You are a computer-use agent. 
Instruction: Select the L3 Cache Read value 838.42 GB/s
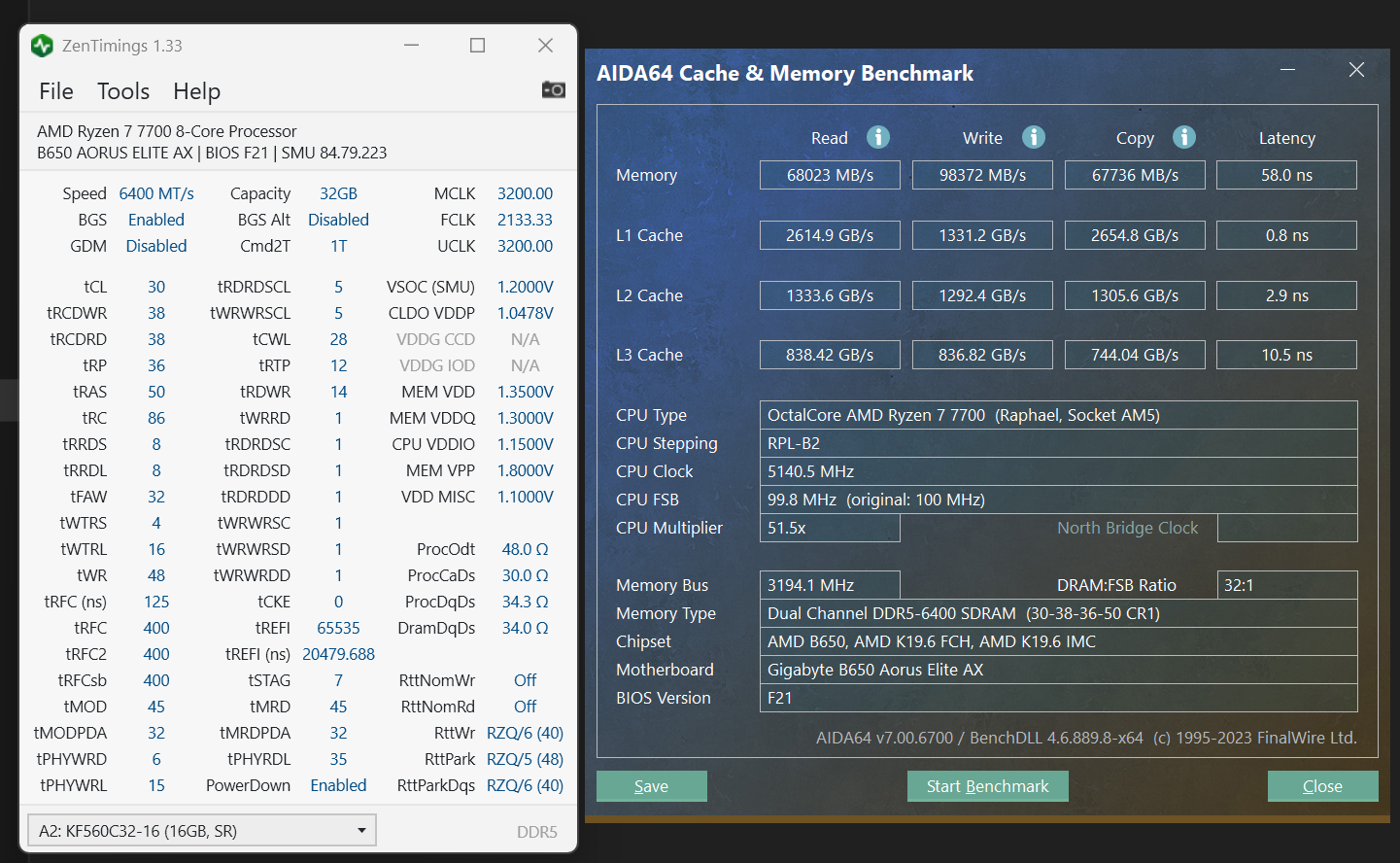[x=830, y=355]
